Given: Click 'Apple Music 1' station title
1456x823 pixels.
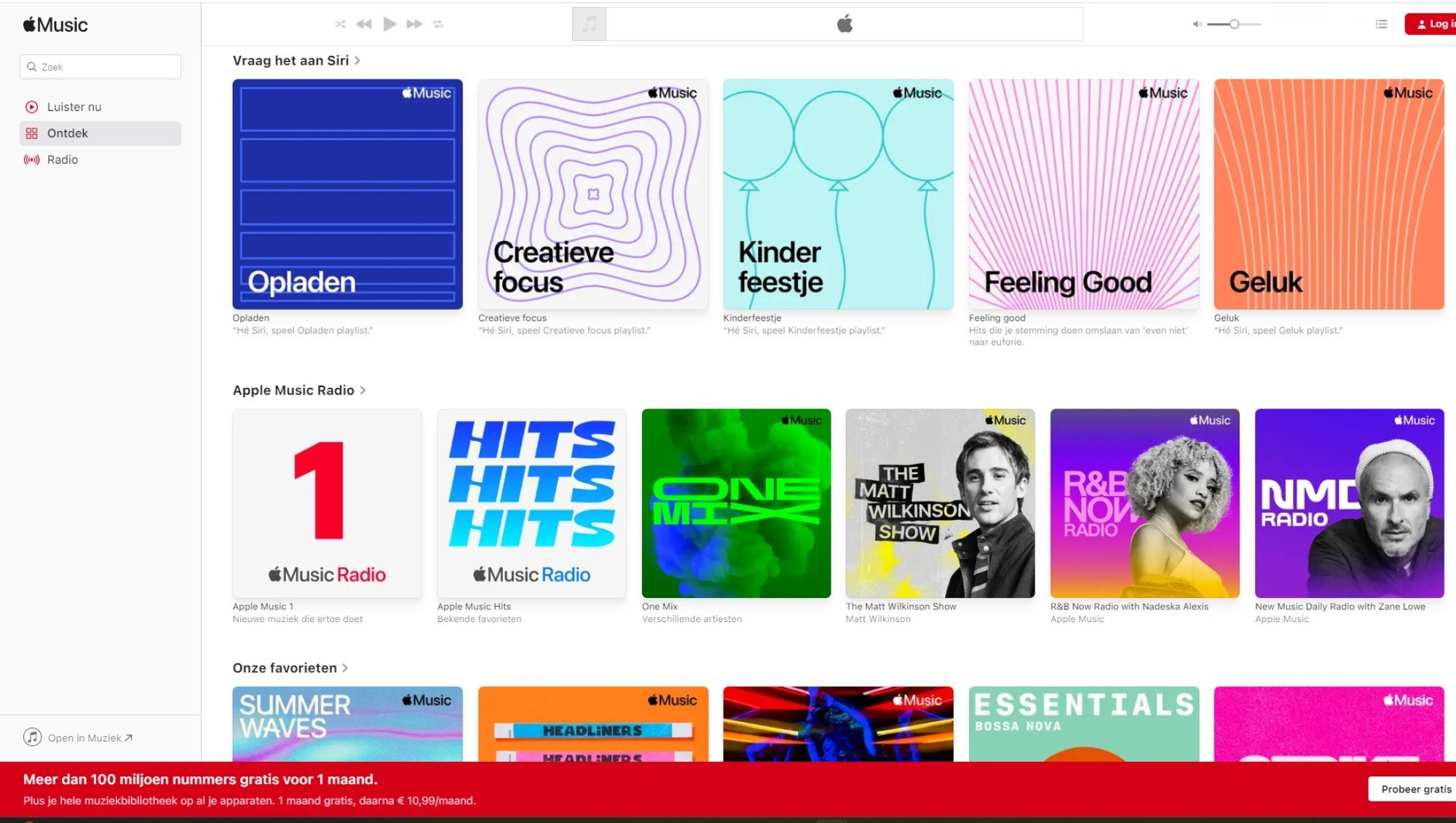Looking at the screenshot, I should (263, 606).
